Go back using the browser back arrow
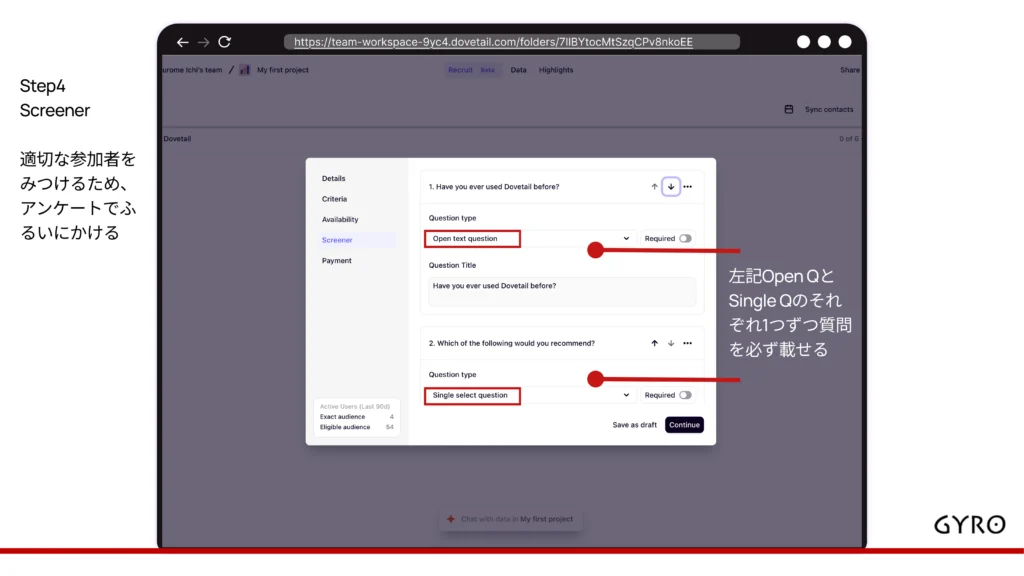 [x=182, y=42]
